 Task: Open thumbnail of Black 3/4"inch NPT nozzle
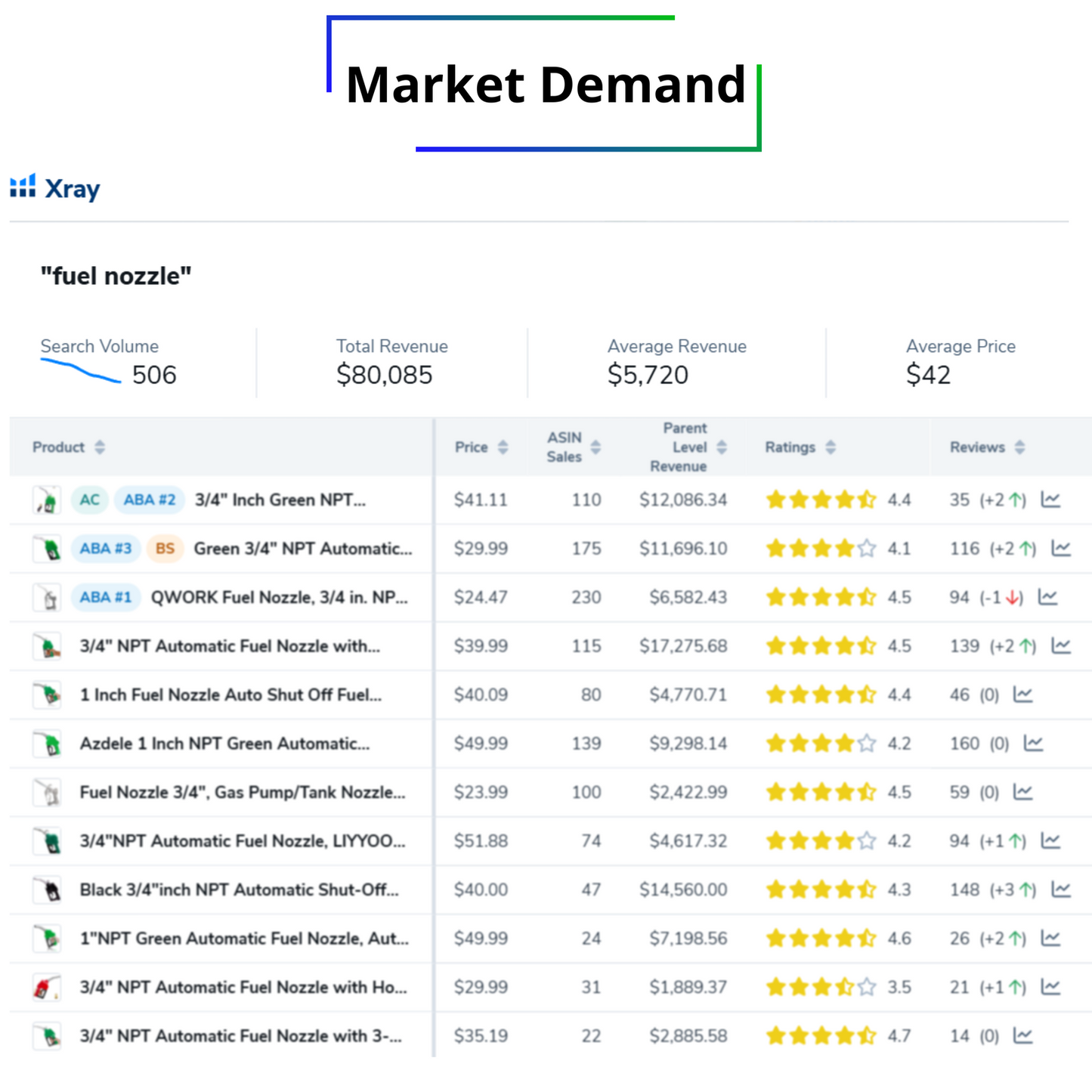coord(47,890)
